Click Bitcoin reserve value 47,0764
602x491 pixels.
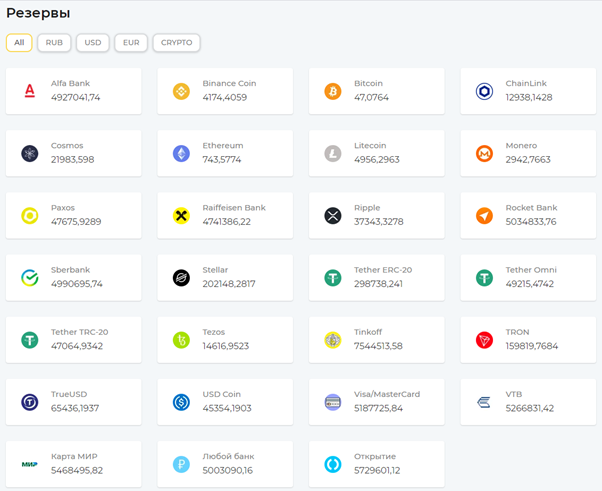pos(371,98)
